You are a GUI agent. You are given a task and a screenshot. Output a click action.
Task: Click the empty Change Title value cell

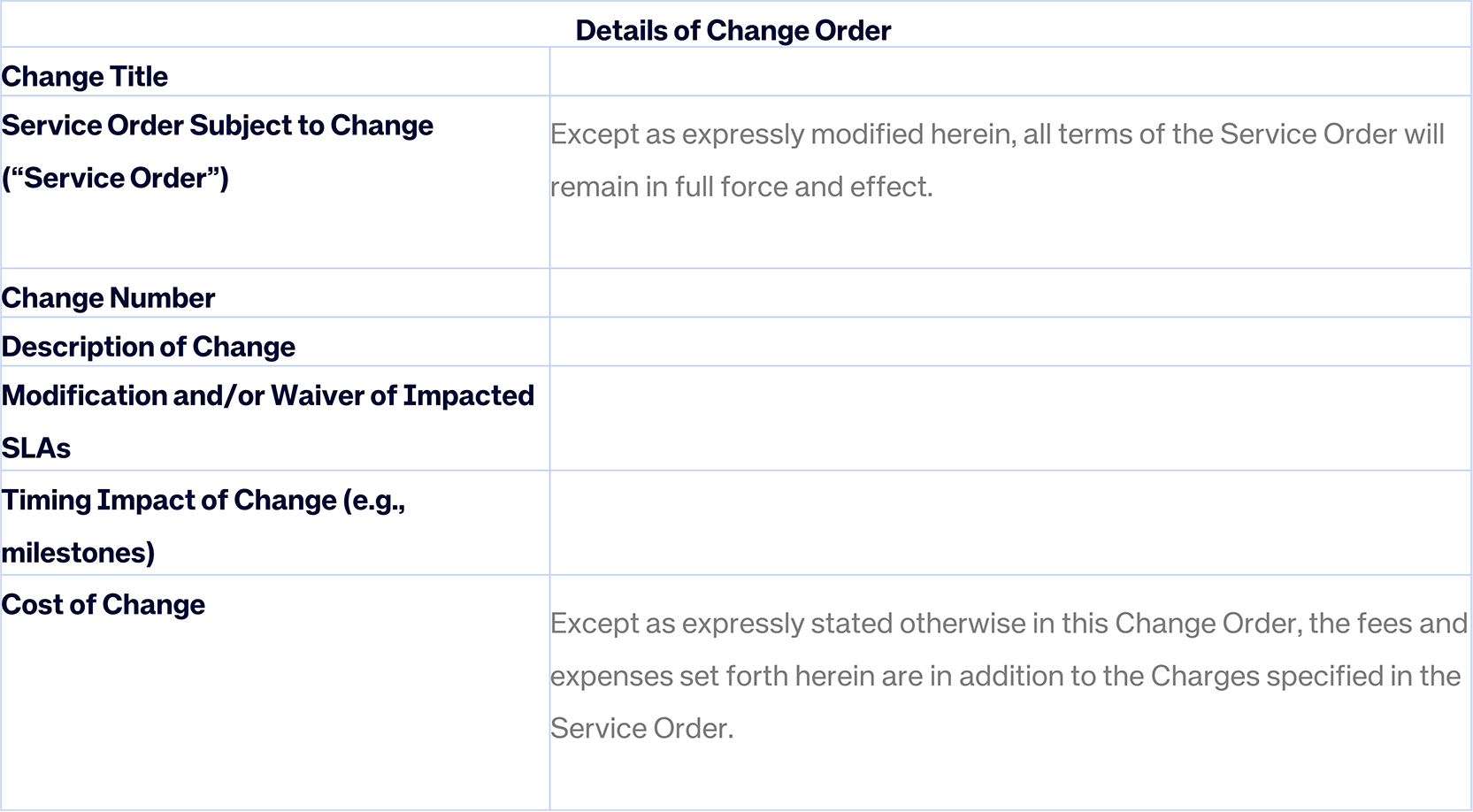(x=1009, y=72)
